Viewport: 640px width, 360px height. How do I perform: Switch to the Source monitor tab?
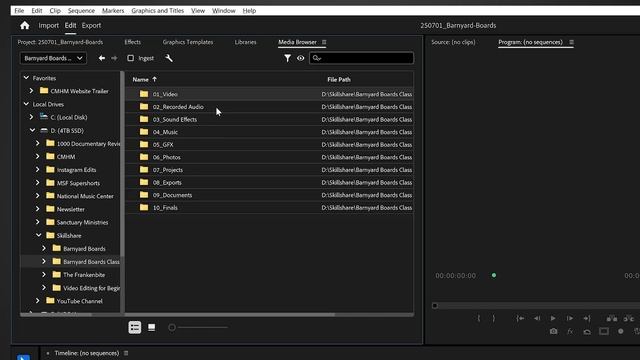click(x=453, y=42)
